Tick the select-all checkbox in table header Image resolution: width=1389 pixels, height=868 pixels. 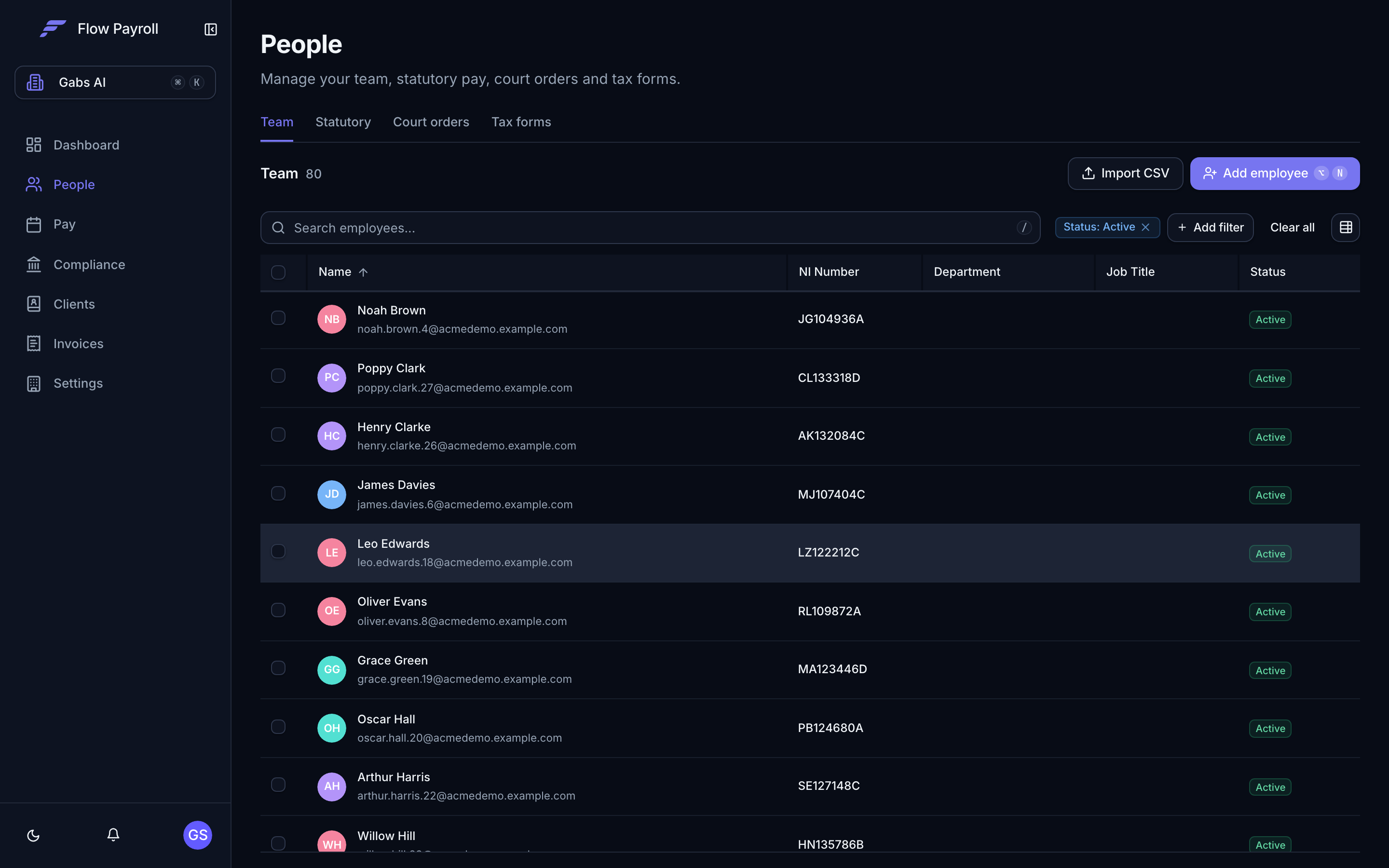click(x=278, y=272)
